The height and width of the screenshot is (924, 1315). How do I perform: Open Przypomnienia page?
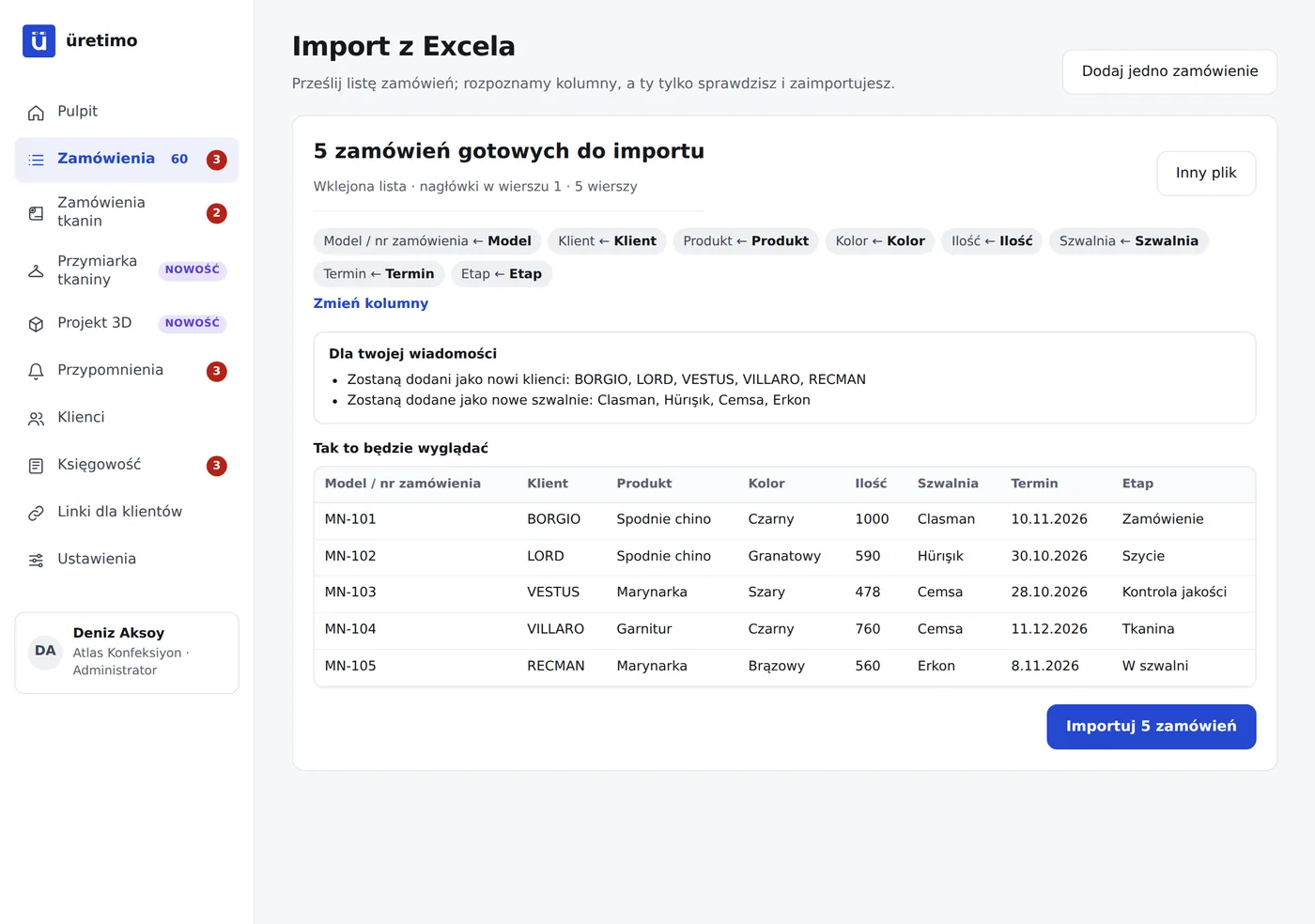pyautogui.click(x=127, y=371)
